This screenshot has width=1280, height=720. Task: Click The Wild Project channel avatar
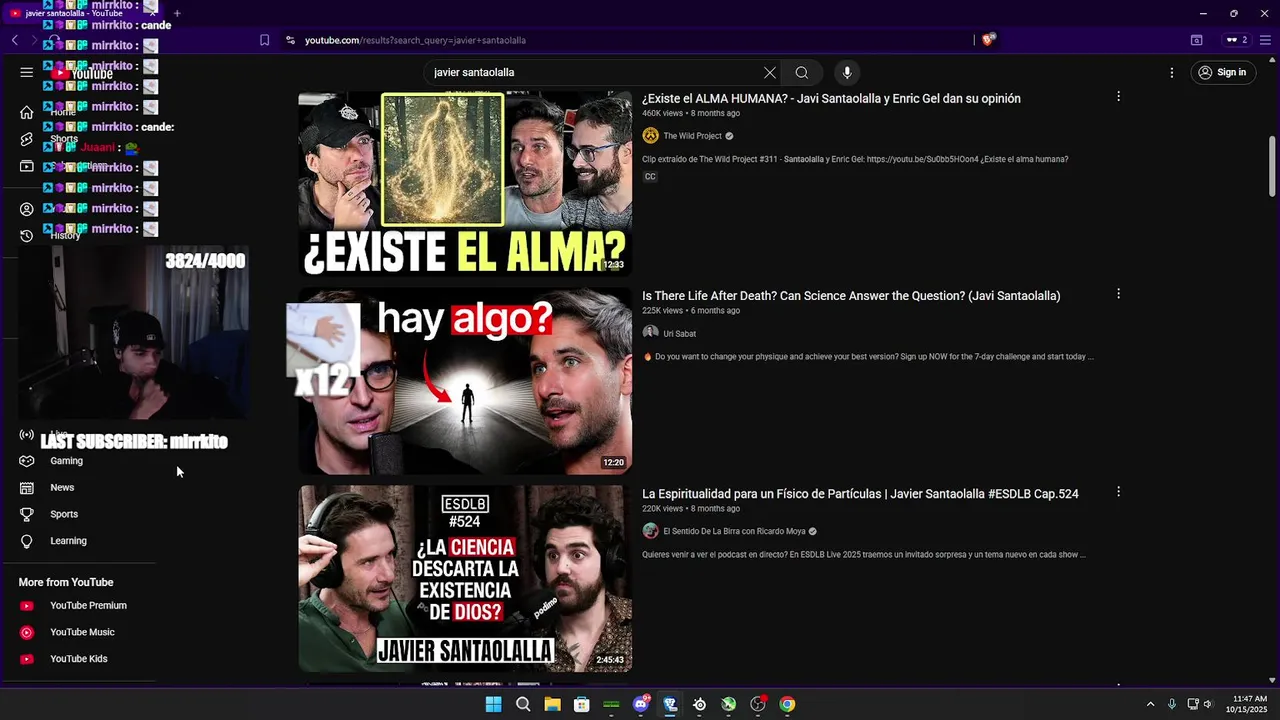[x=650, y=136]
